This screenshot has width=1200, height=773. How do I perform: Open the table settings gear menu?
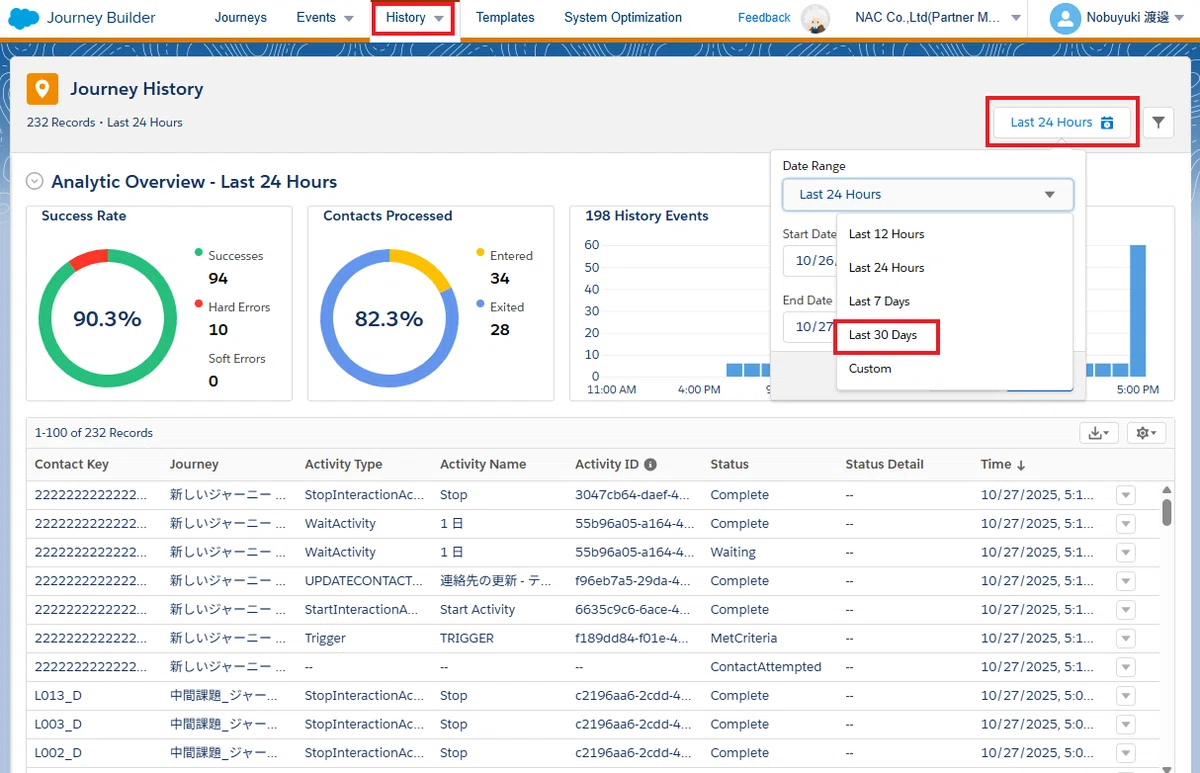pos(1146,433)
